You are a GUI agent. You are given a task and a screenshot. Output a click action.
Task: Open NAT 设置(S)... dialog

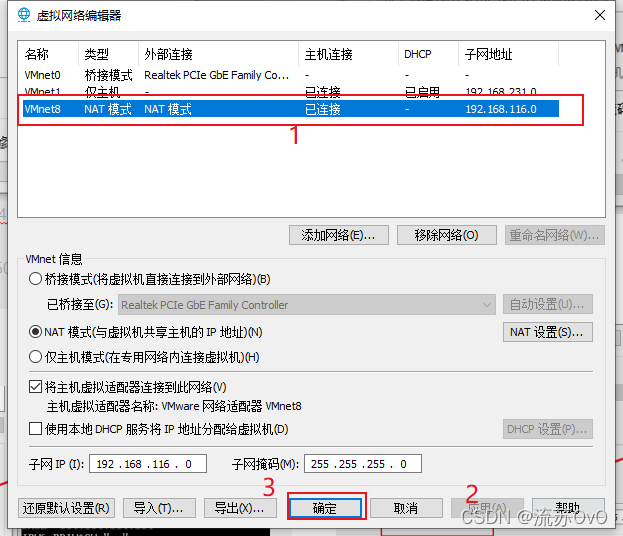(x=548, y=332)
